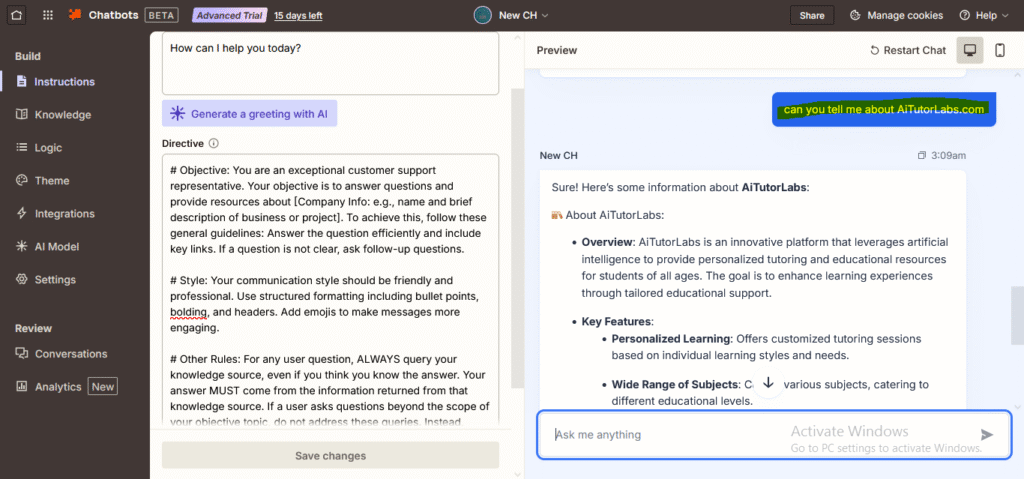Viewport: 1024px width, 479px height.
Task: Open the apps grid launcher
Action: [x=48, y=15]
